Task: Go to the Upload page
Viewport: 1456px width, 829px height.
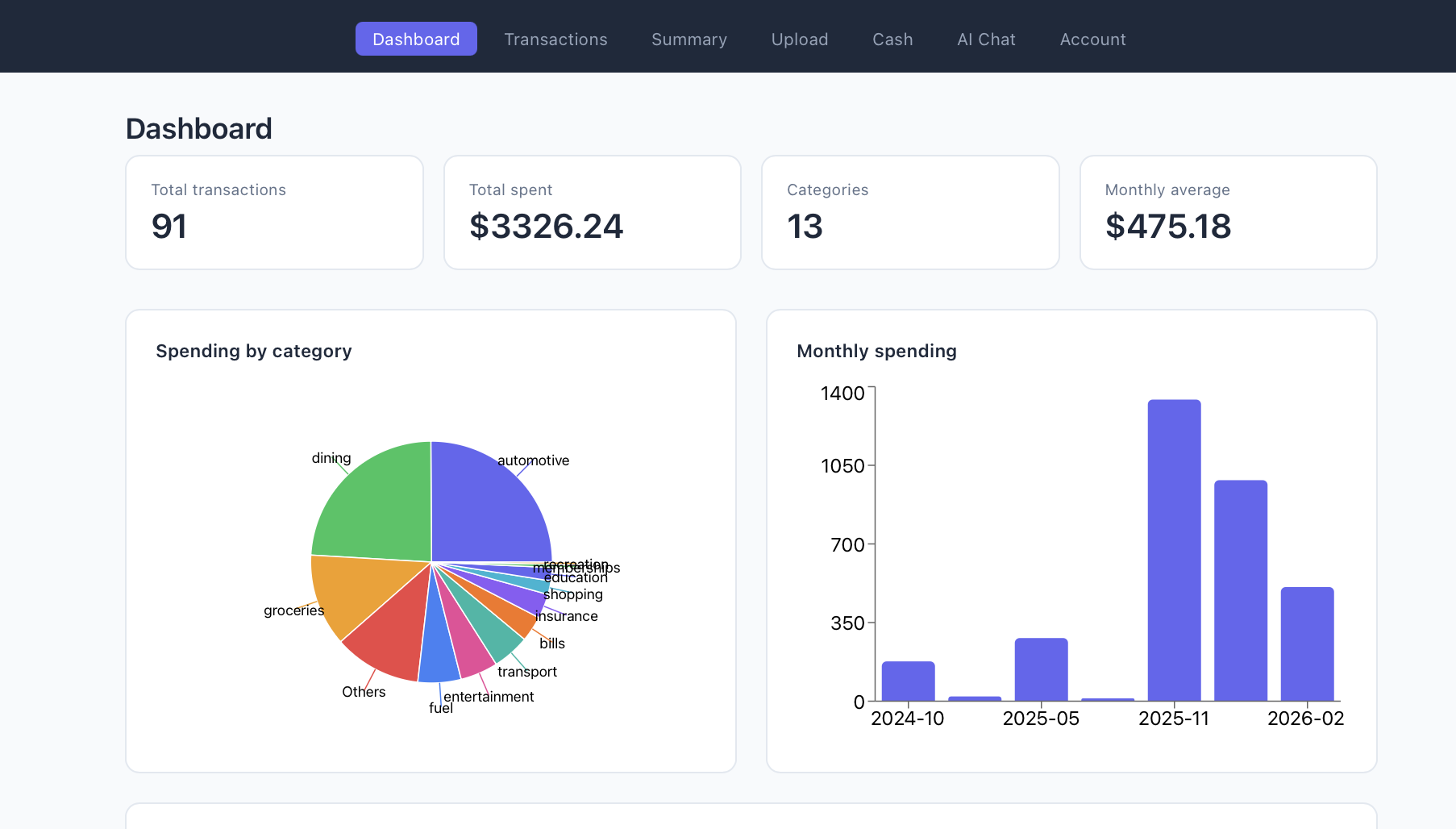Action: pyautogui.click(x=799, y=40)
